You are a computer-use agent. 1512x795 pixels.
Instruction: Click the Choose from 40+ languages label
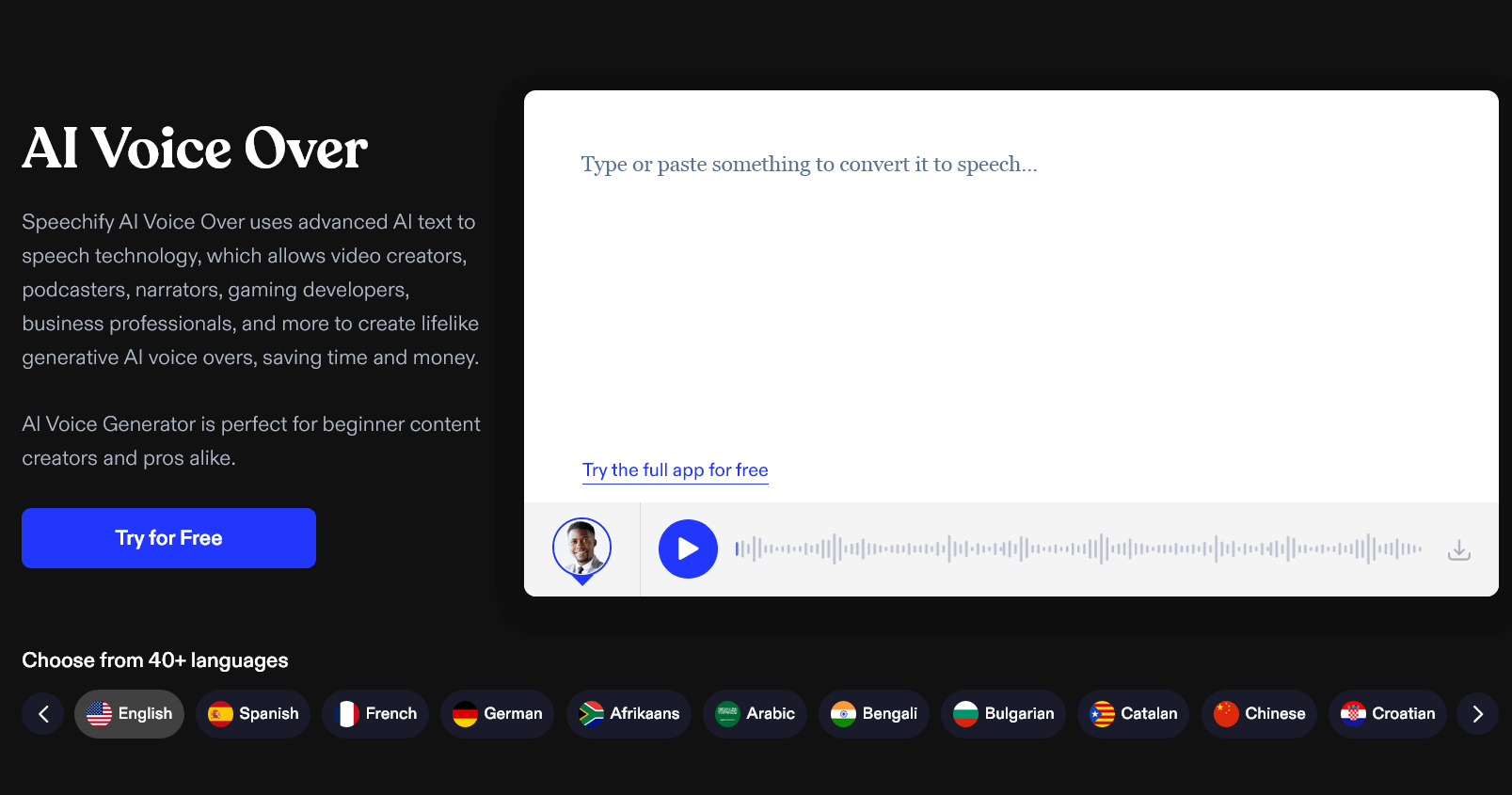(x=155, y=660)
